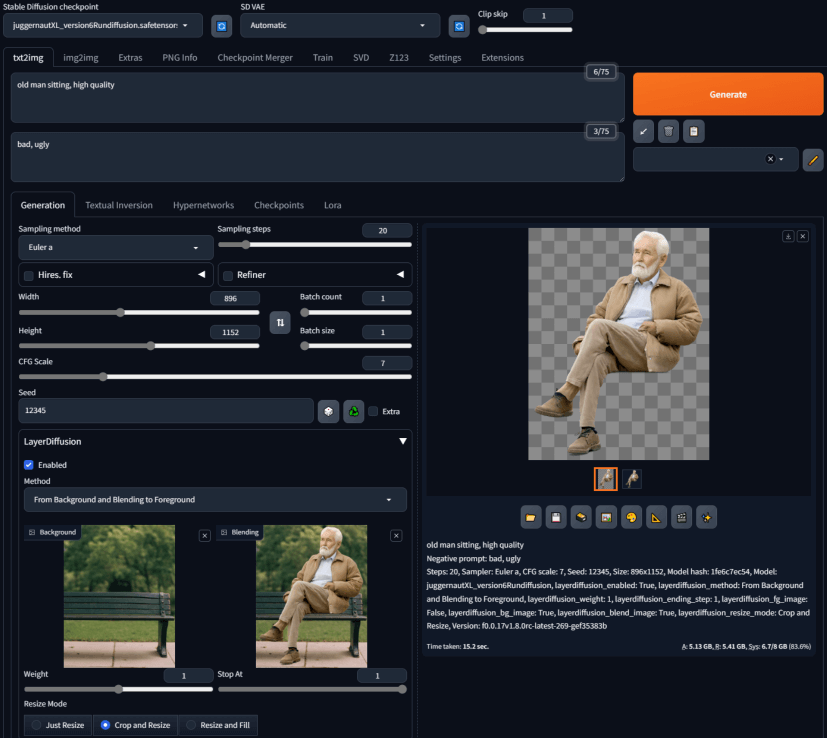The width and height of the screenshot is (827, 738).
Task: Switch to the img2img tab
Action: point(80,57)
